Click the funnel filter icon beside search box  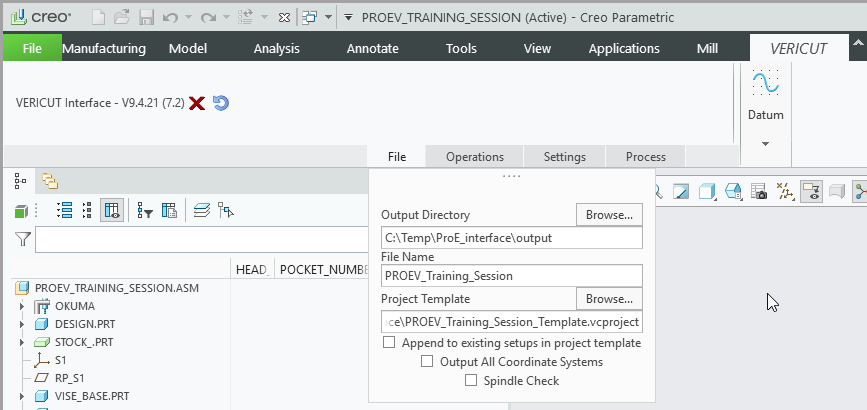coord(23,239)
